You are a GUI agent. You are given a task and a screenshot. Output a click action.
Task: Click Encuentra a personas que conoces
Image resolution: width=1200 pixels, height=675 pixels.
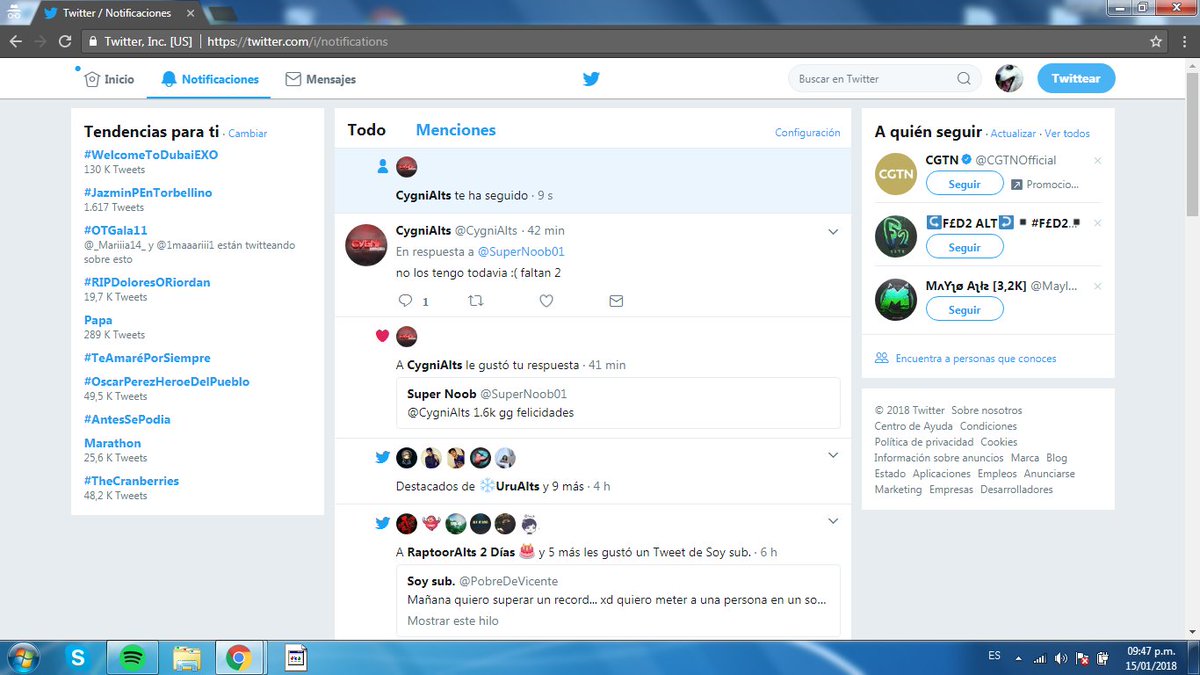coord(975,358)
